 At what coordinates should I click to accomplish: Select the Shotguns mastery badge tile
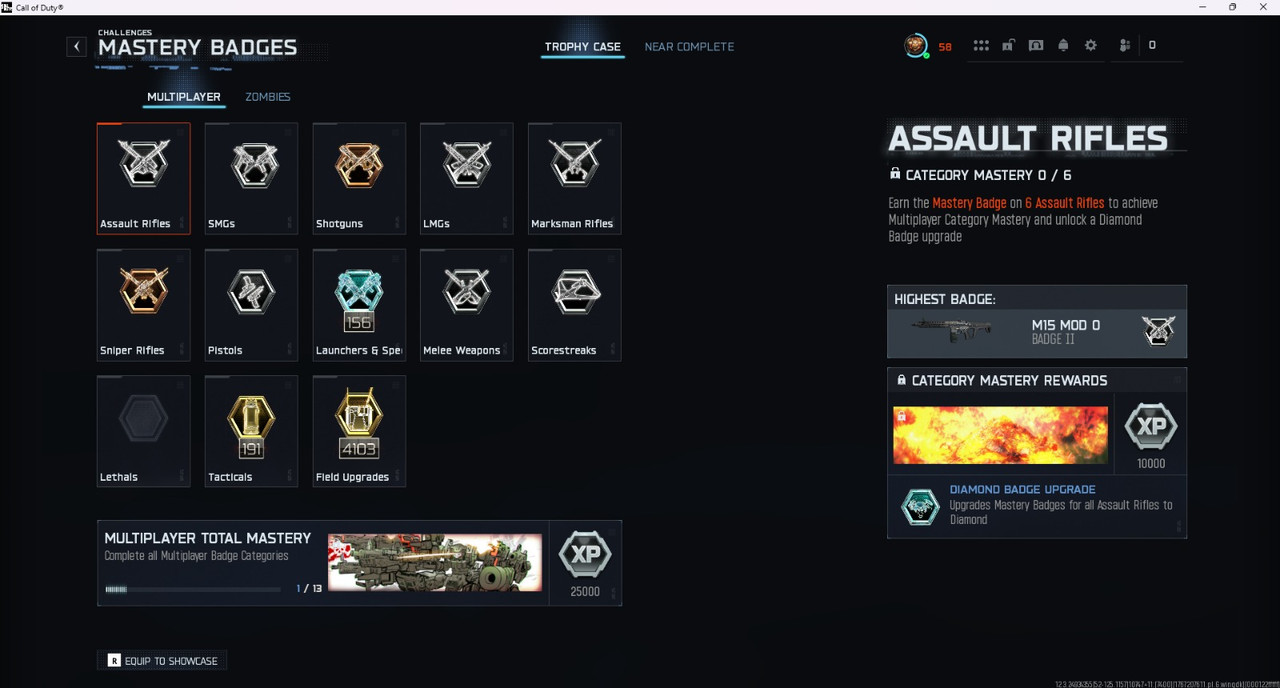(x=359, y=179)
